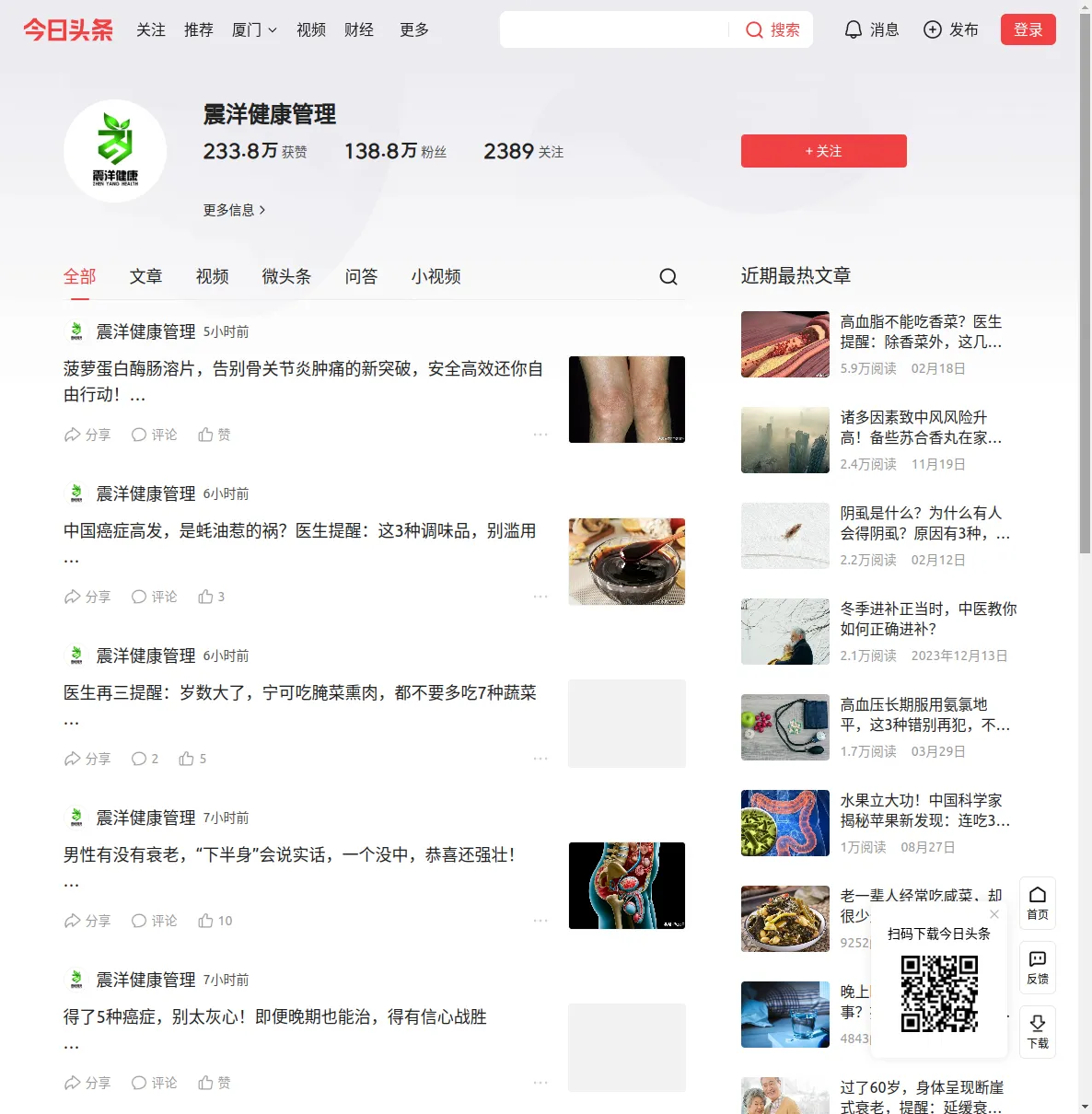Open article 阴虱是什么
The image size is (1092, 1114).
pyautogui.click(x=924, y=523)
